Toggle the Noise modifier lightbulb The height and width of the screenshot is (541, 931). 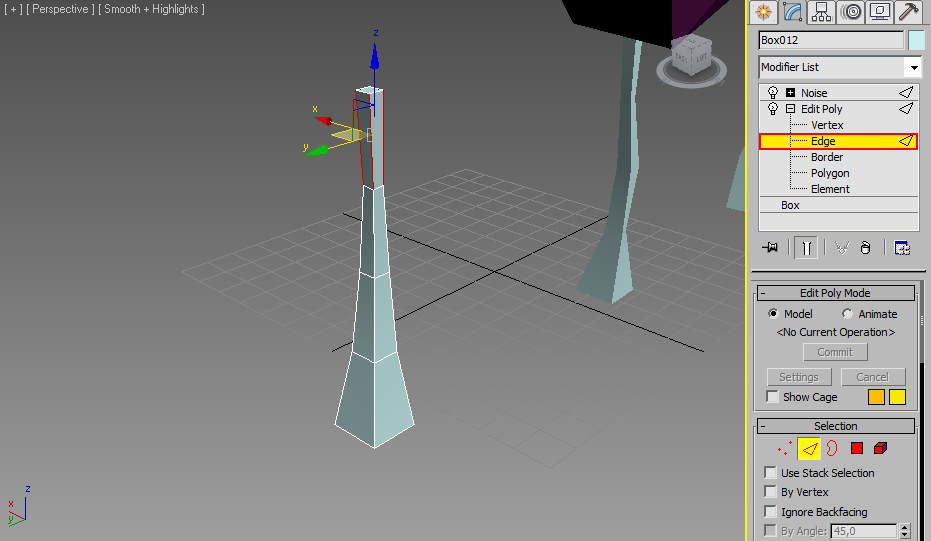pyautogui.click(x=772, y=93)
